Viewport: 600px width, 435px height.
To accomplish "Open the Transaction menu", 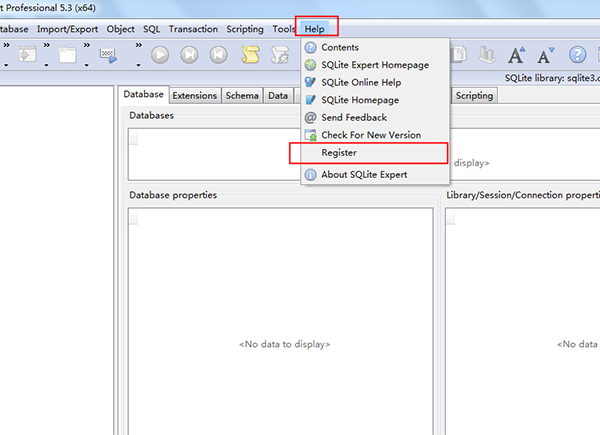I will (x=192, y=29).
